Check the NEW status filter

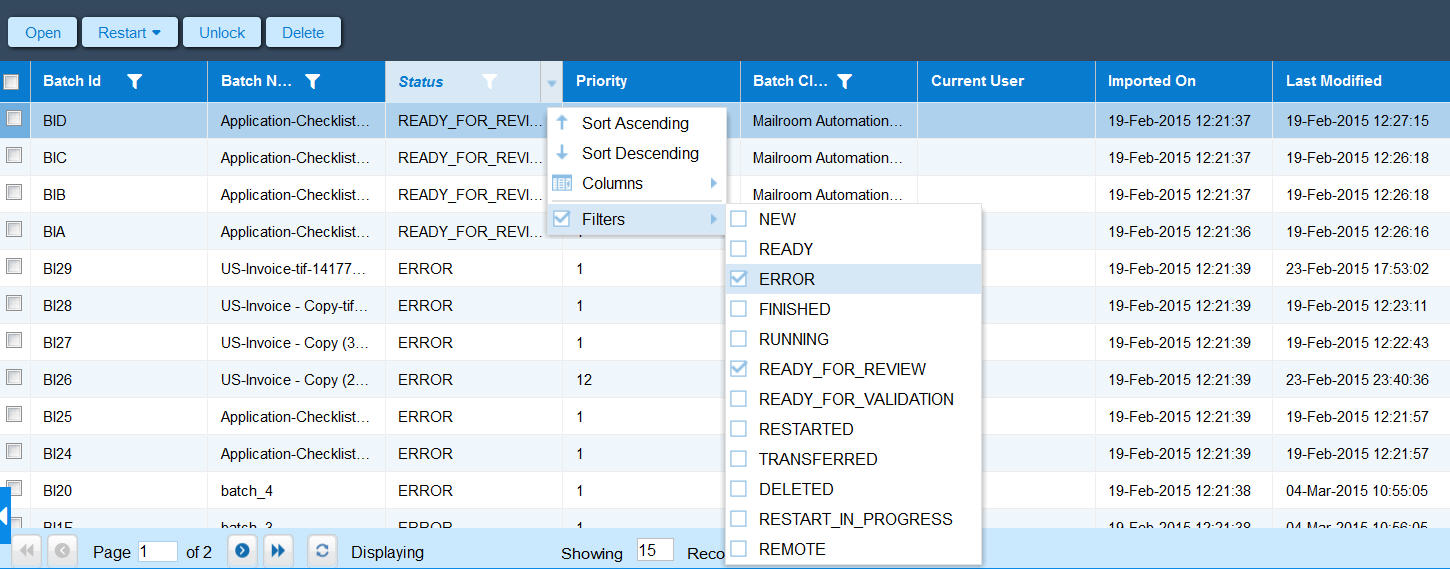tap(738, 219)
